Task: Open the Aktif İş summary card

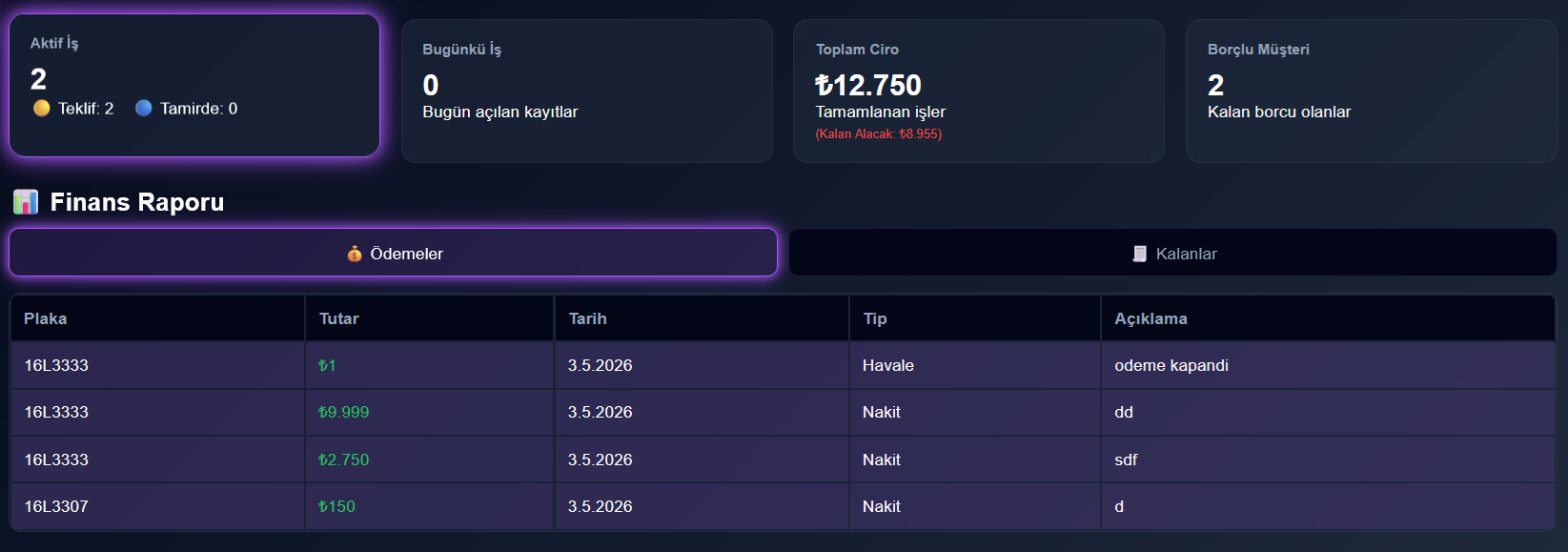Action: 194,86
